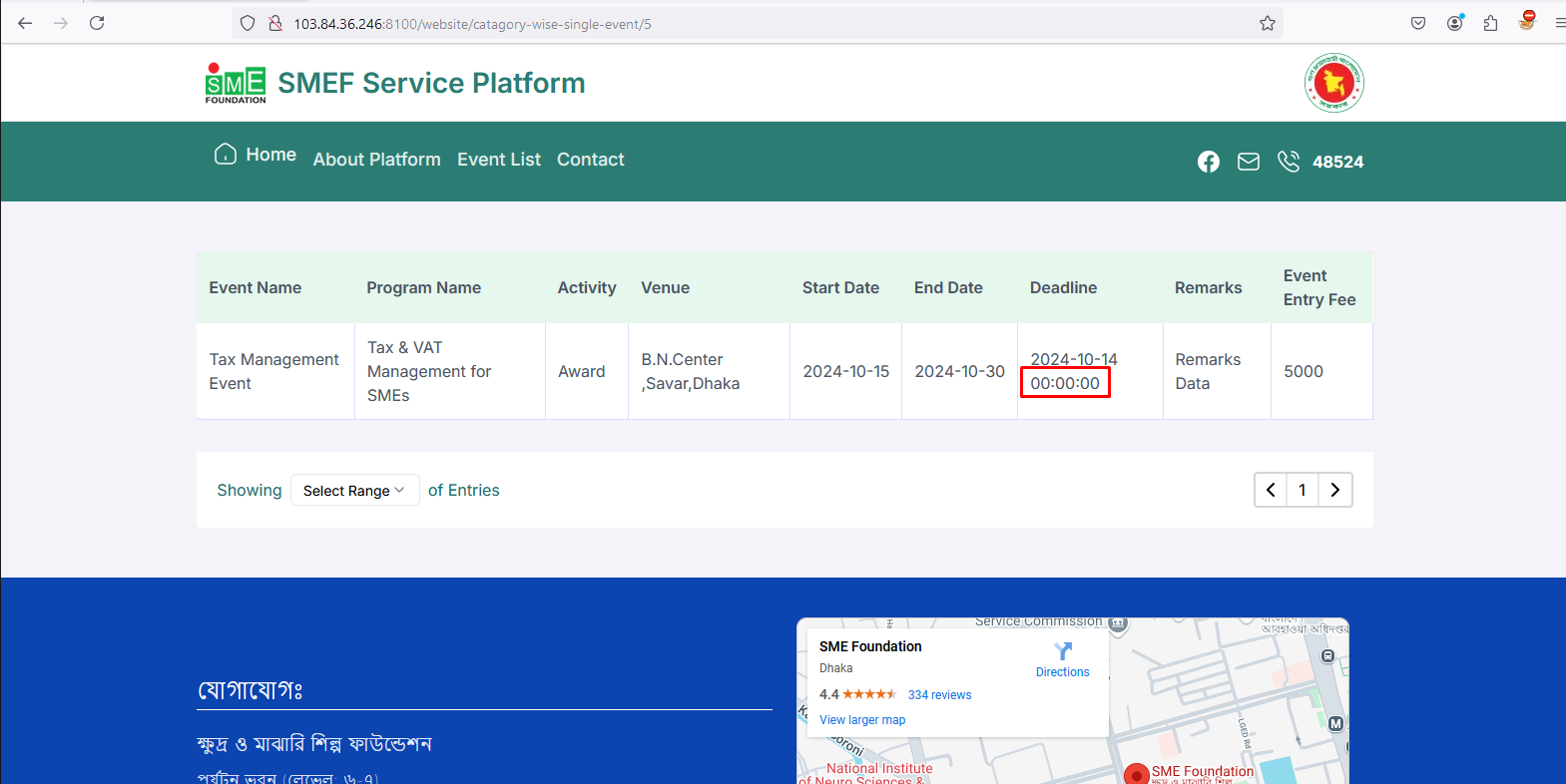Select the end date 2024-10-30

point(960,371)
